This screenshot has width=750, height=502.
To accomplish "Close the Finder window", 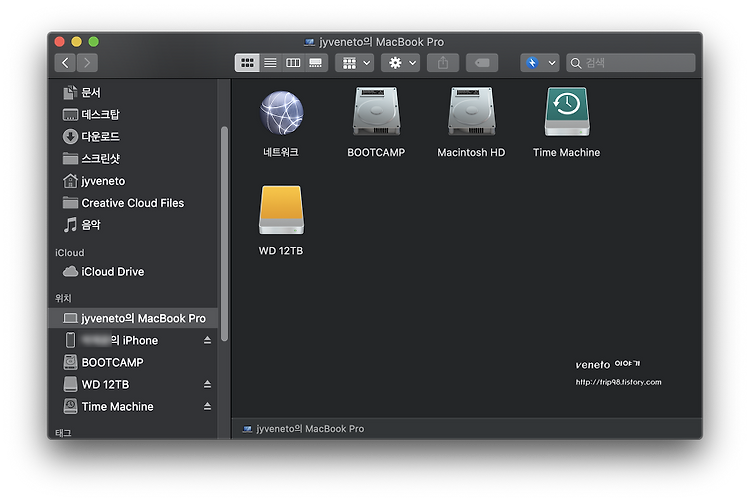I will click(x=60, y=42).
